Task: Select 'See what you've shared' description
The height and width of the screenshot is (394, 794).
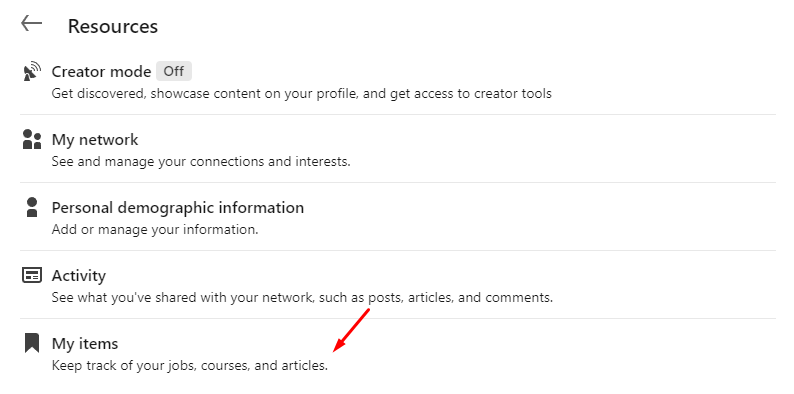Action: pyautogui.click(x=302, y=297)
